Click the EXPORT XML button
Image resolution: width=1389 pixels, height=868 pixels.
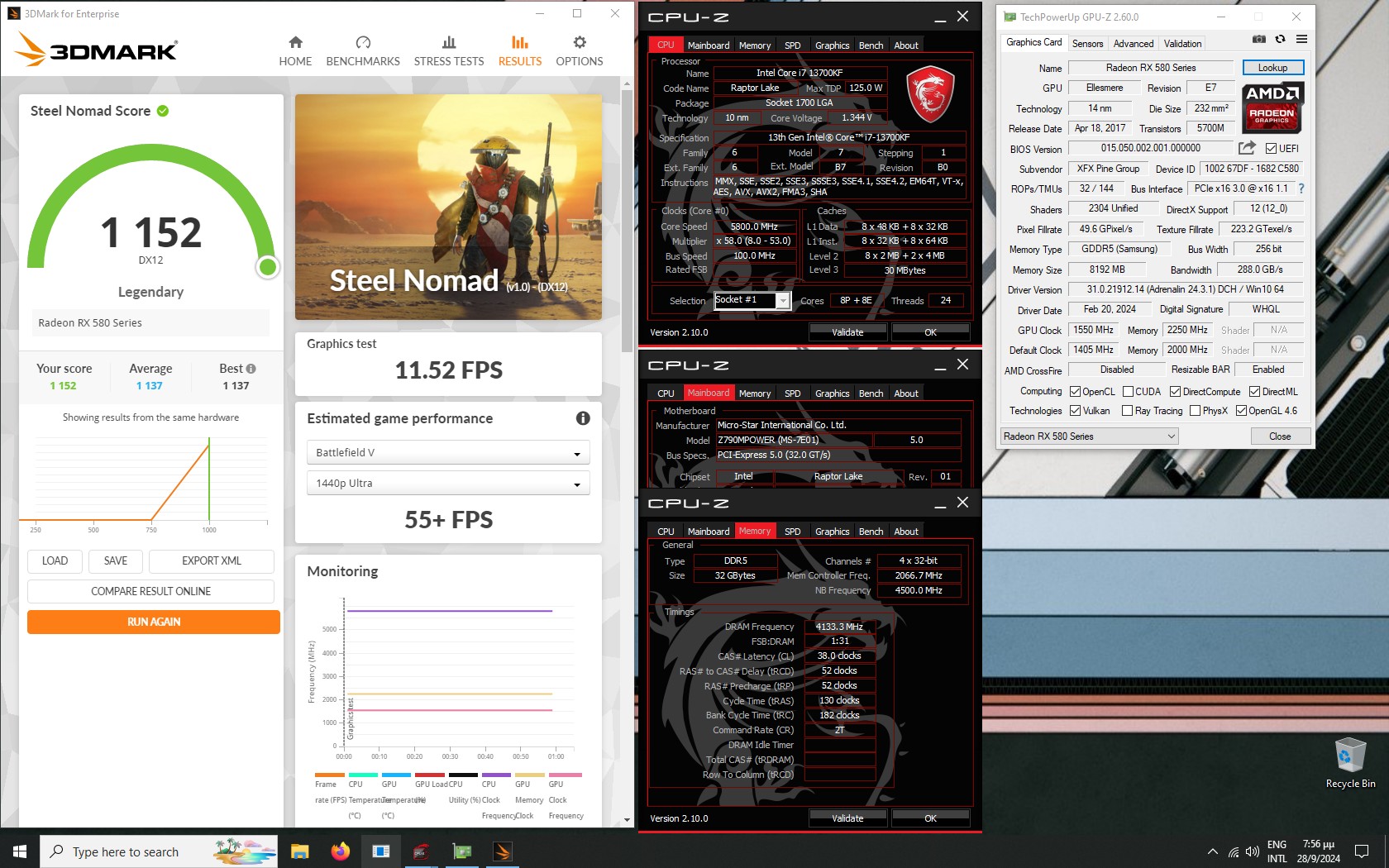click(212, 560)
